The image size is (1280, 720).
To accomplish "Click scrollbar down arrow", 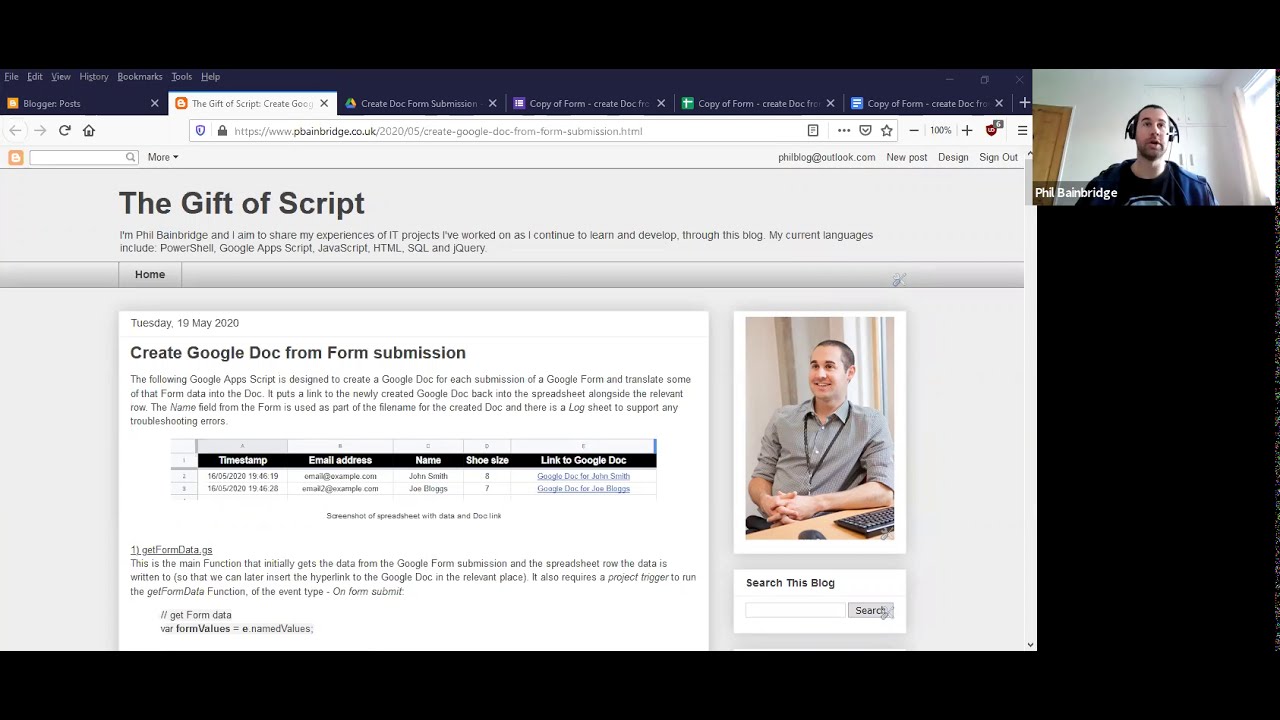I will (x=1031, y=645).
